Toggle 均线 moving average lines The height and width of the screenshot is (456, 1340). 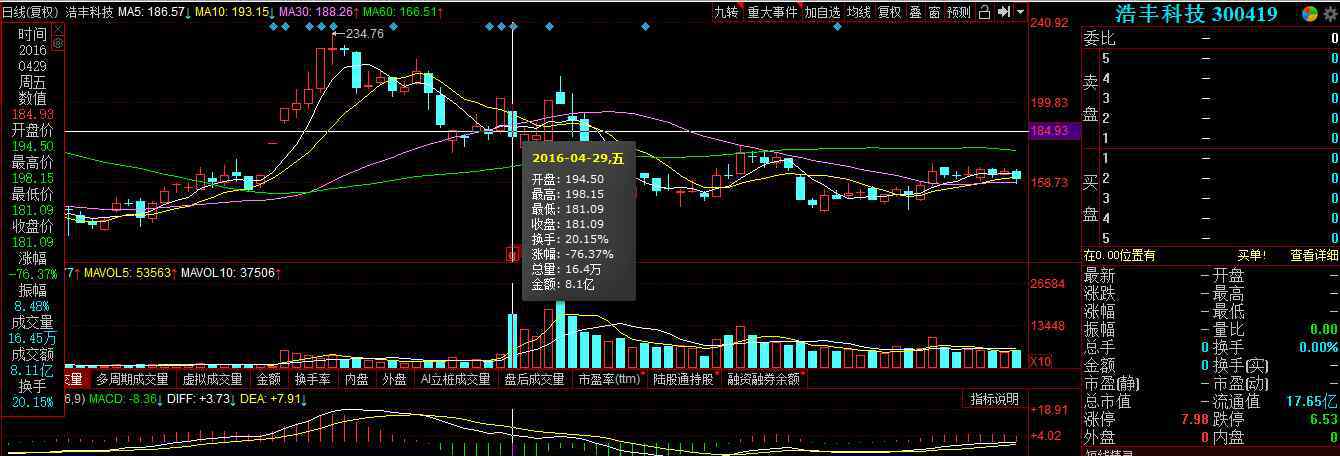(858, 12)
